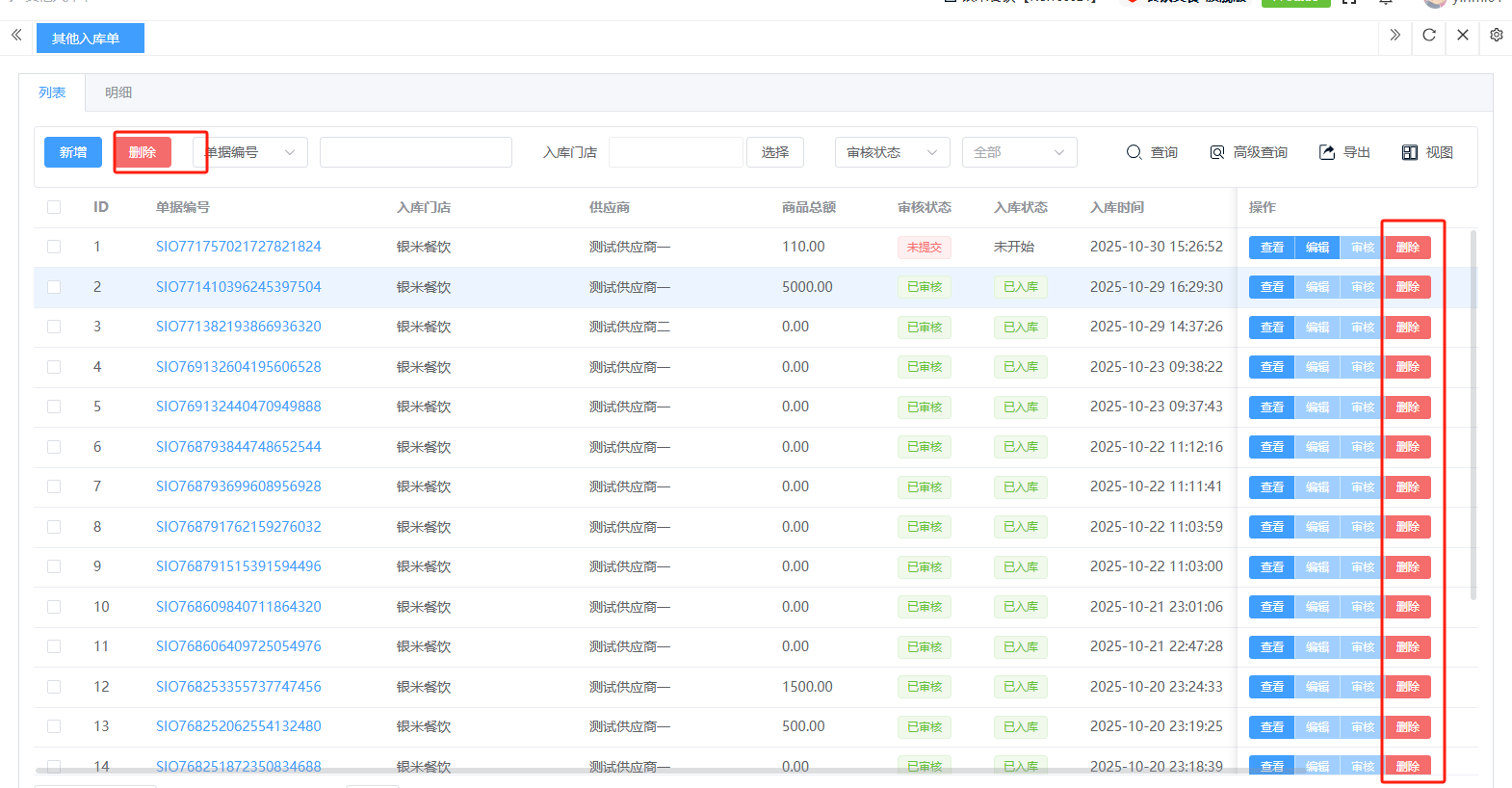1512x788 pixels.
Task: Select the 其他入库单 page tab
Action: tap(87, 39)
